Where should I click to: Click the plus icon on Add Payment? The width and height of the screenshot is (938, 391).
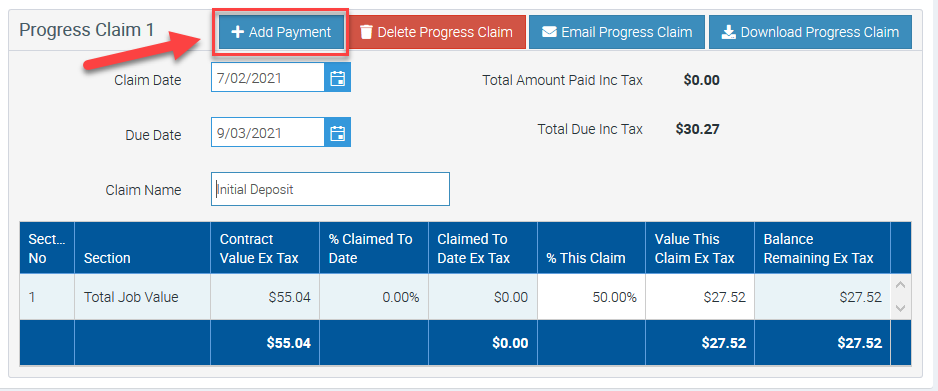237,32
